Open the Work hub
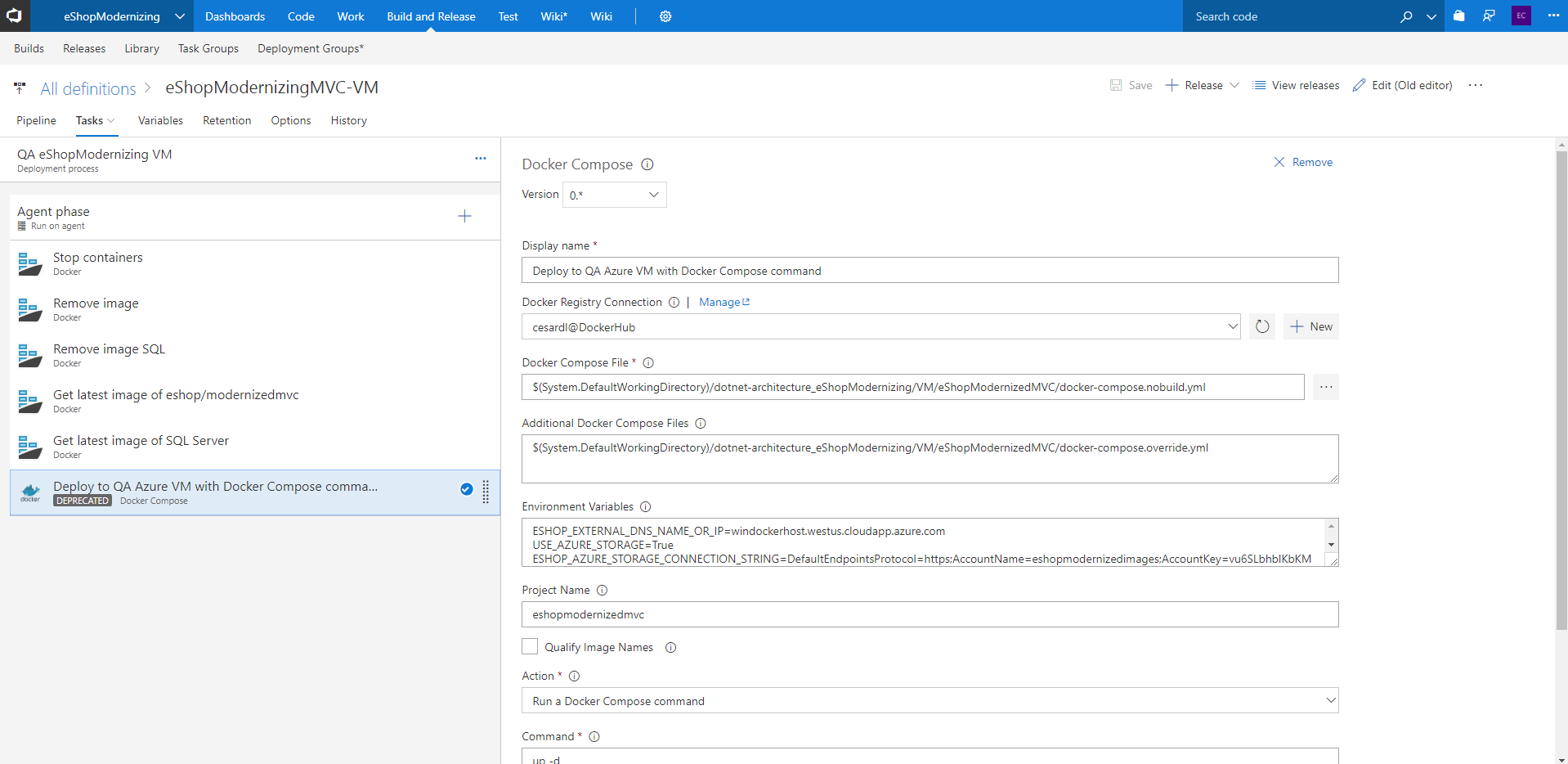This screenshot has width=1568, height=764. coord(351,16)
